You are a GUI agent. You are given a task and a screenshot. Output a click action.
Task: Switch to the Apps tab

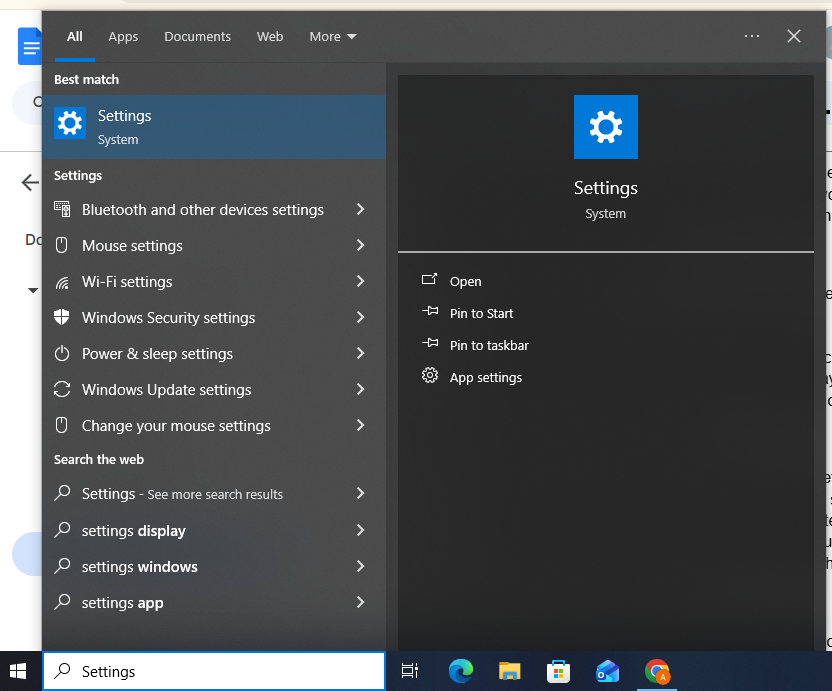coord(123,37)
